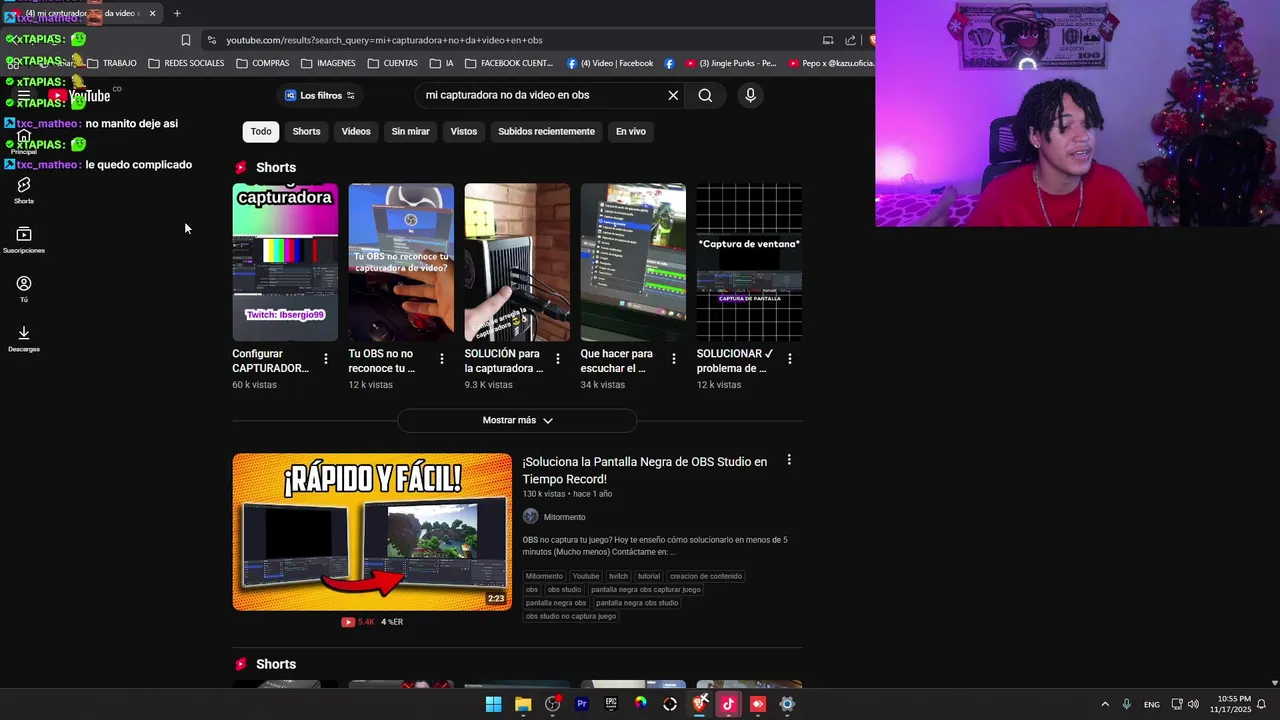
Task: Open the Soluciona la Pantalla Negra video title
Action: pyautogui.click(x=645, y=470)
